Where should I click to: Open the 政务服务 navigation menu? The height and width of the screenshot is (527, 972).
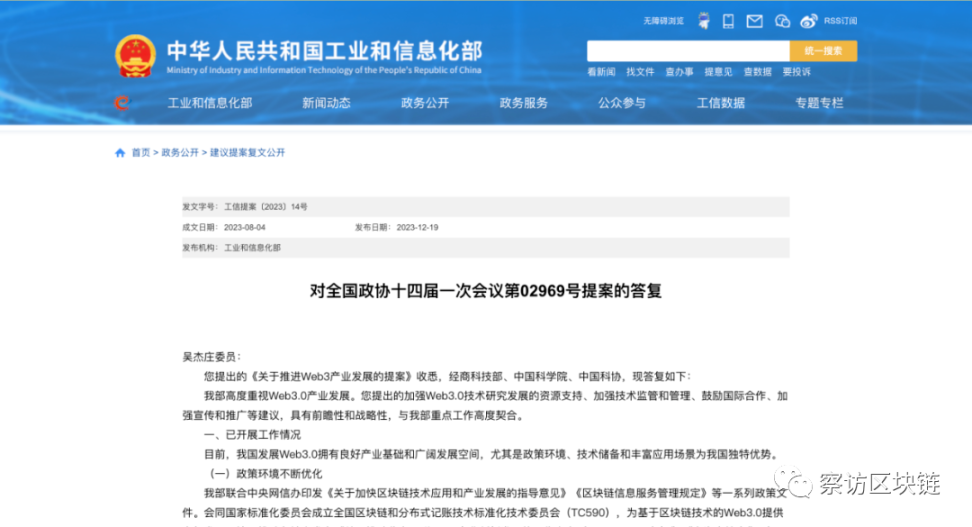pos(524,103)
